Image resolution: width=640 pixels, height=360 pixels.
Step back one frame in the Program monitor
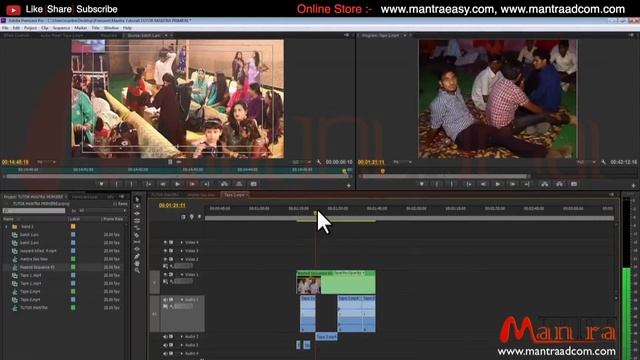pyautogui.click(x=483, y=184)
